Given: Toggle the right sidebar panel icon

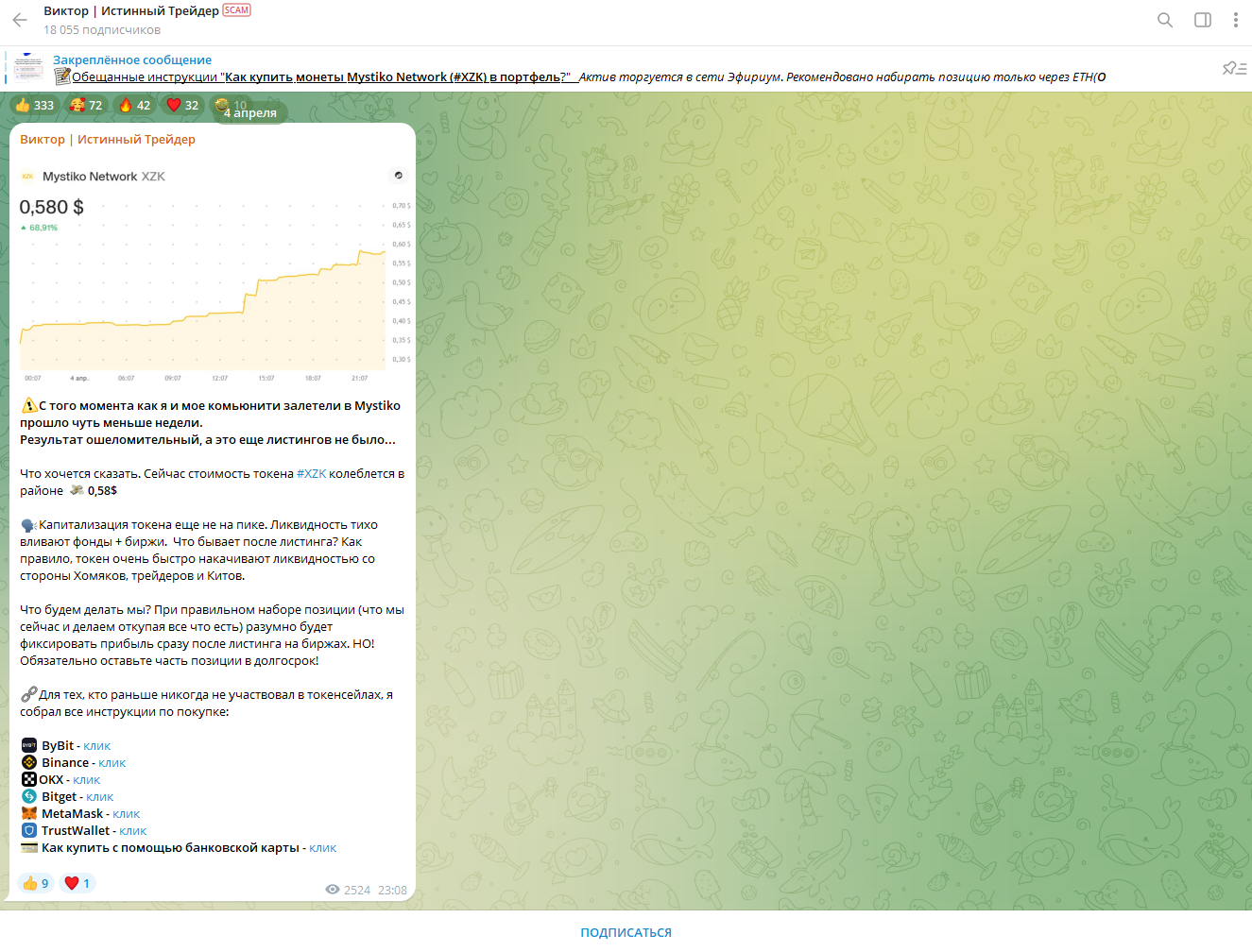Looking at the screenshot, I should point(1203,20).
